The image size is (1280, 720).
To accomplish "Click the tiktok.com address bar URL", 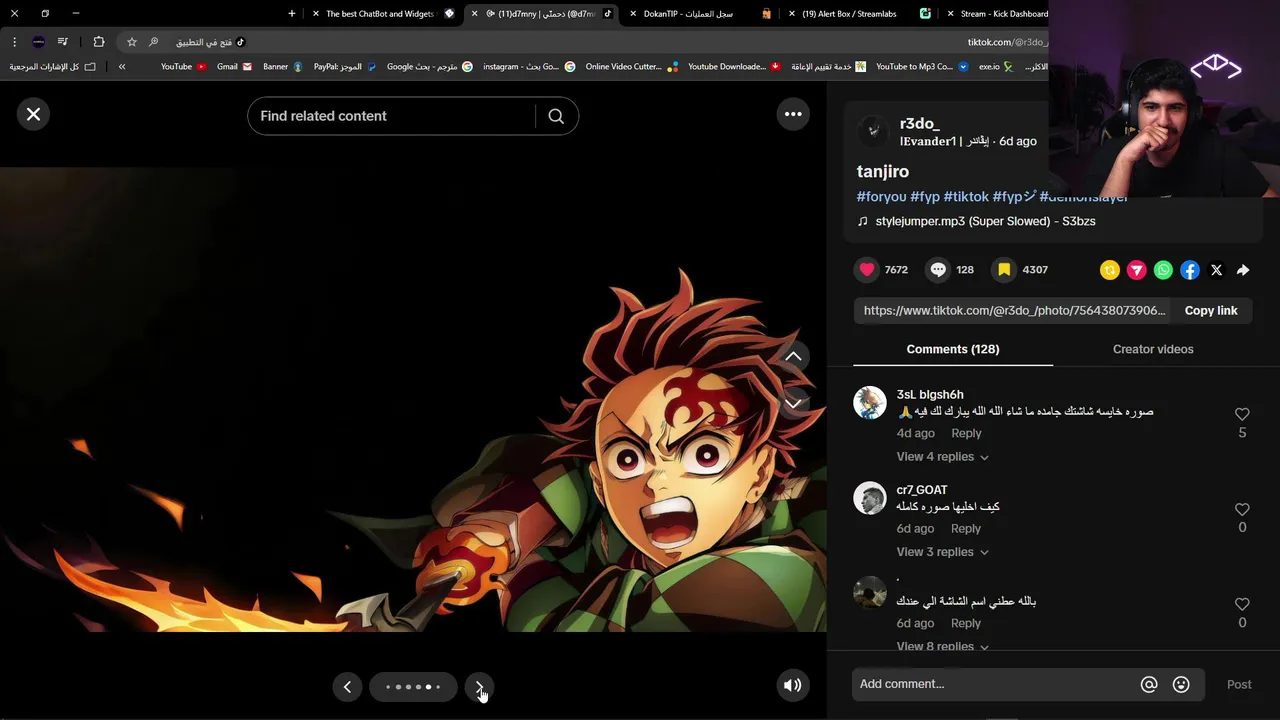I will (x=1007, y=42).
